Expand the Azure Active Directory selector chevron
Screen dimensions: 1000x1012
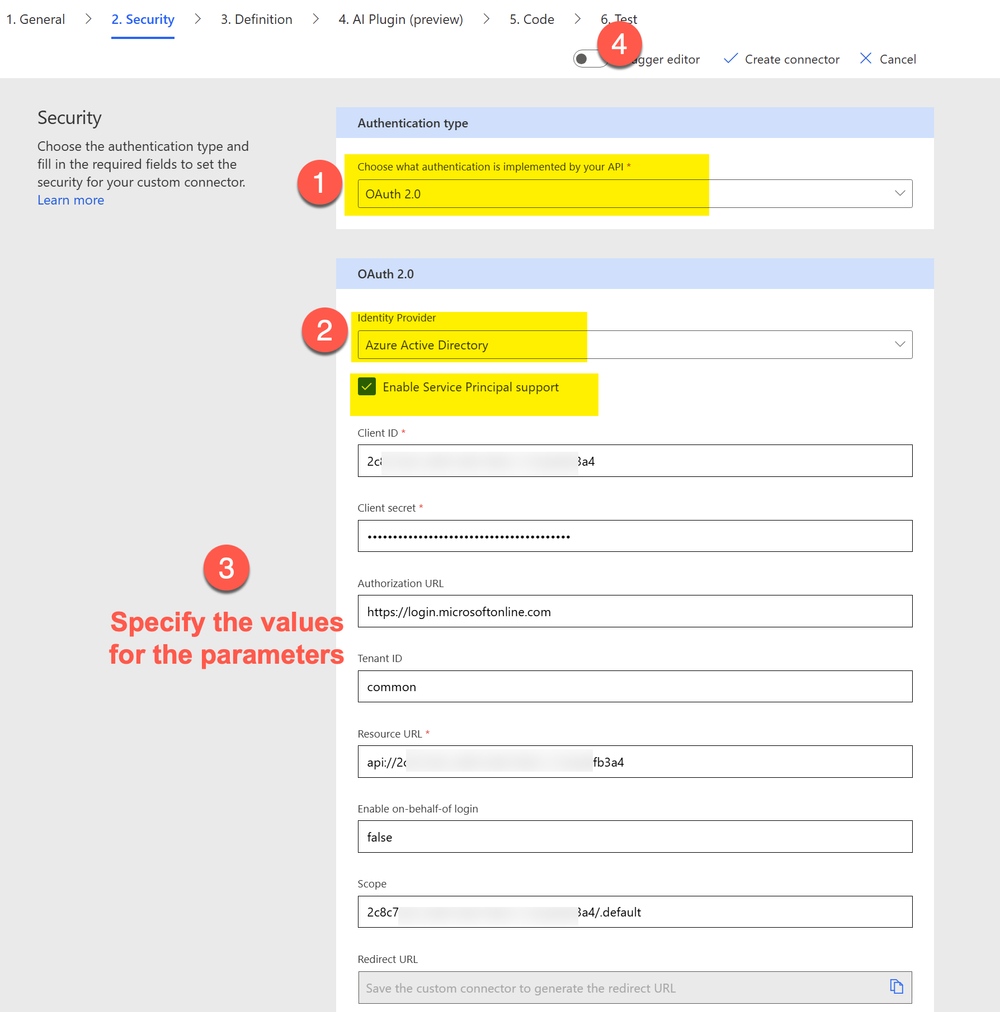click(x=899, y=344)
